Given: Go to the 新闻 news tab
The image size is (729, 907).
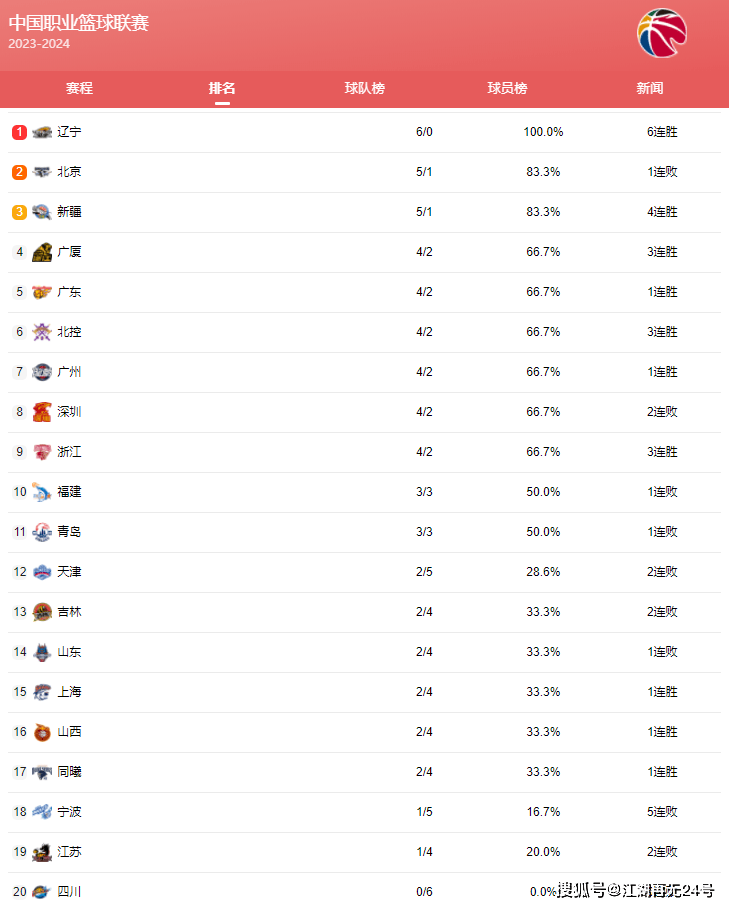Looking at the screenshot, I should click(x=650, y=88).
